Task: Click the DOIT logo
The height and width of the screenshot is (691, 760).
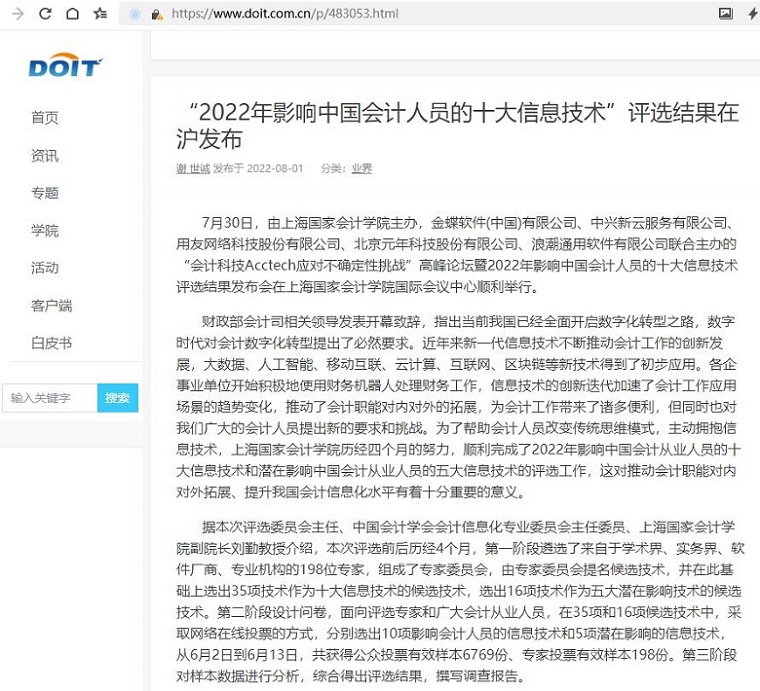Action: tap(64, 67)
